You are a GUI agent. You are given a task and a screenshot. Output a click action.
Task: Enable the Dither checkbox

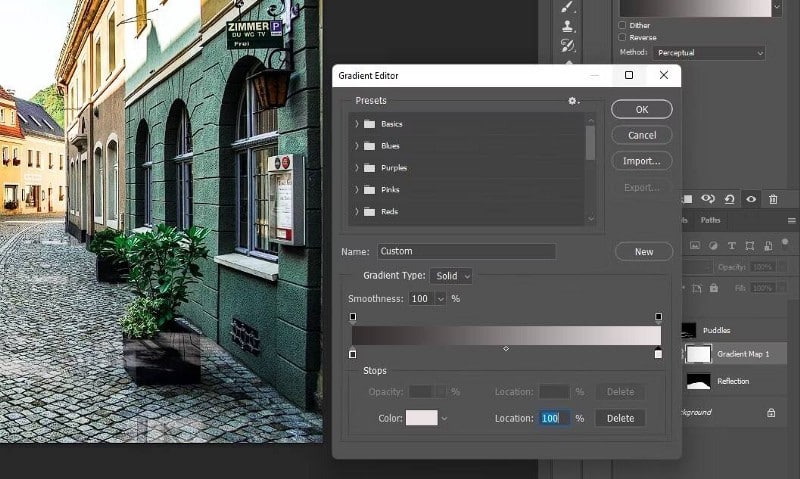(x=622, y=25)
